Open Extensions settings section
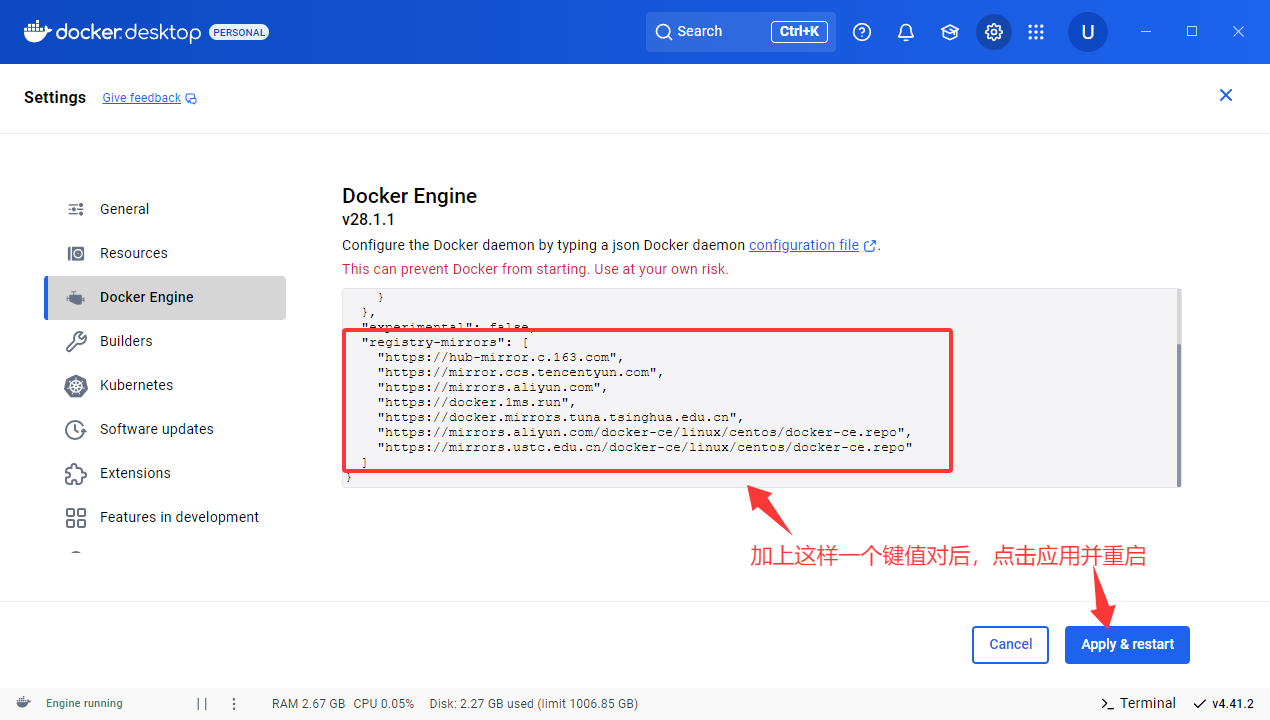 point(165,473)
